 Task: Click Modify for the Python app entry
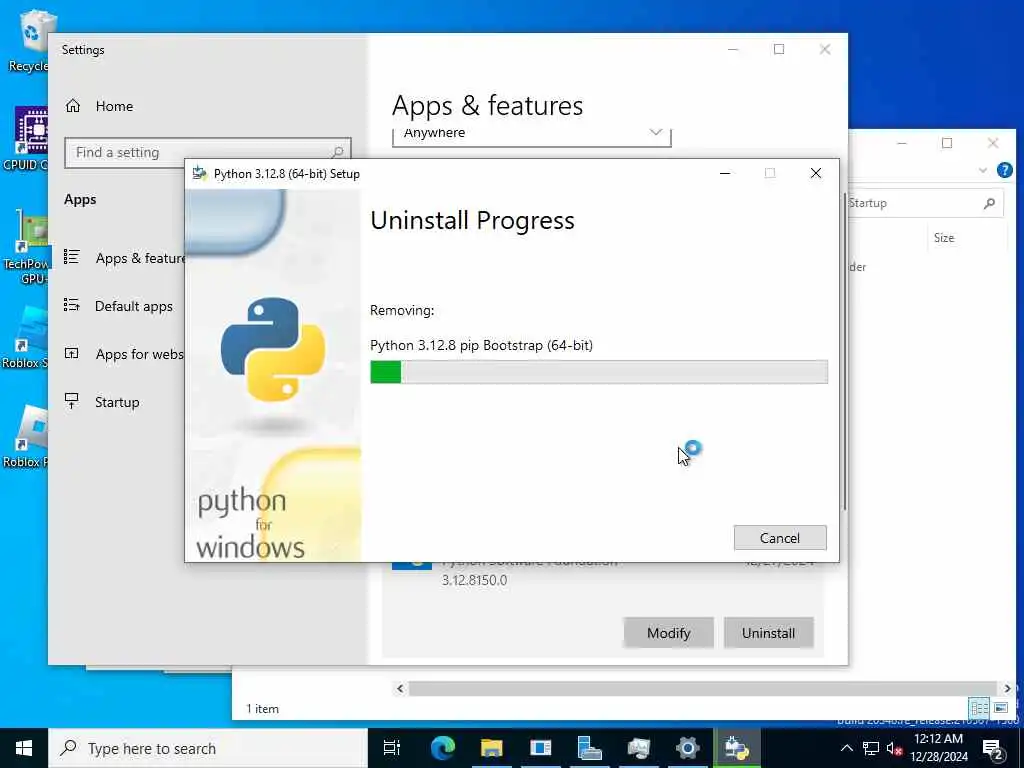click(669, 633)
